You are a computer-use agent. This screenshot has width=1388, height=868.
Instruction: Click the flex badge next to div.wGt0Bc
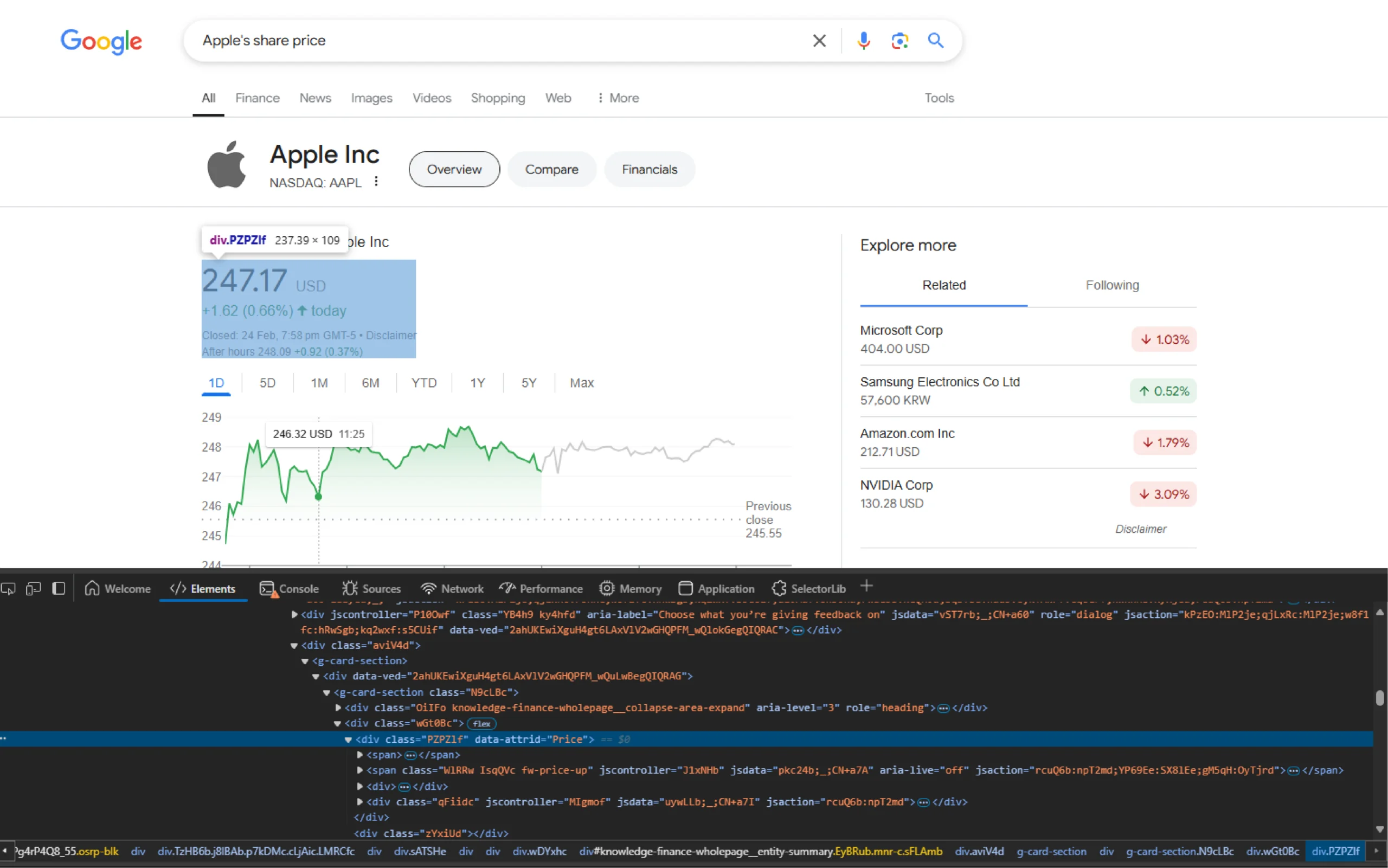481,723
